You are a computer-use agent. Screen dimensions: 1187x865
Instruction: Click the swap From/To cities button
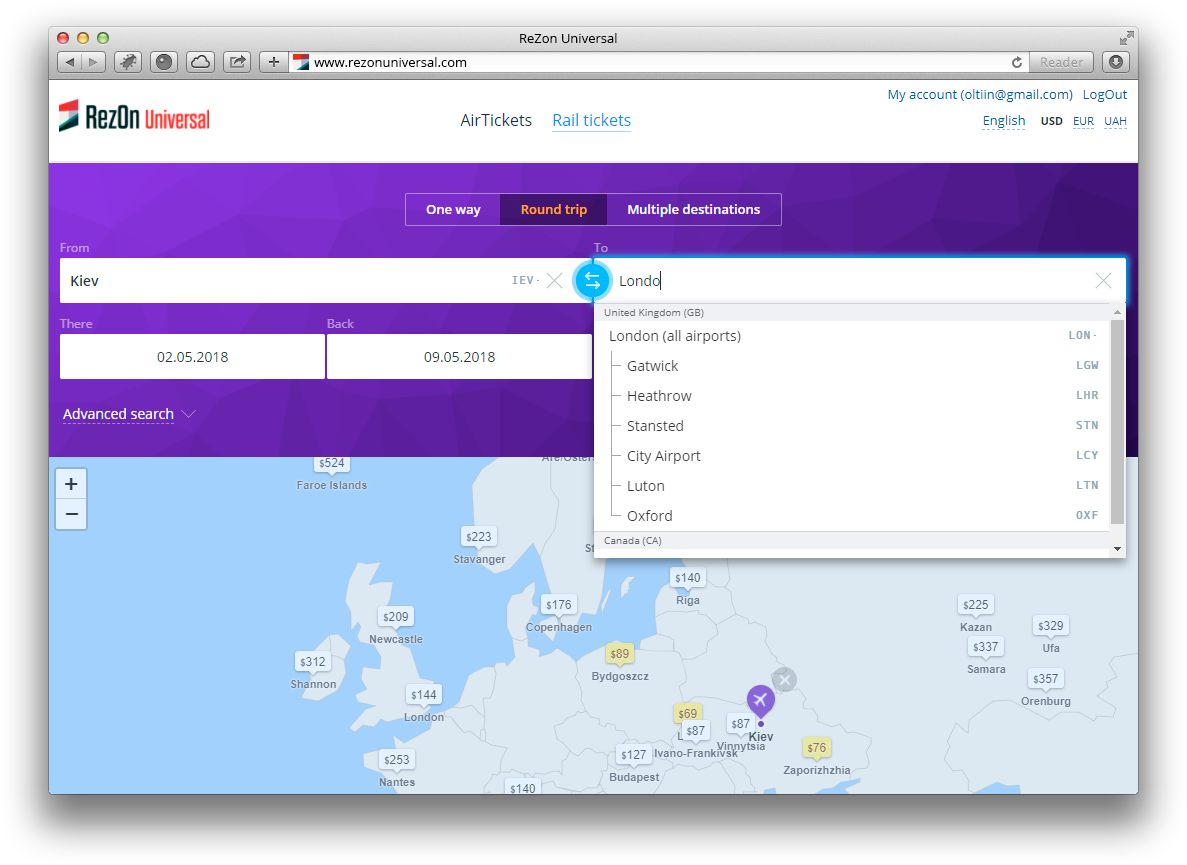592,281
